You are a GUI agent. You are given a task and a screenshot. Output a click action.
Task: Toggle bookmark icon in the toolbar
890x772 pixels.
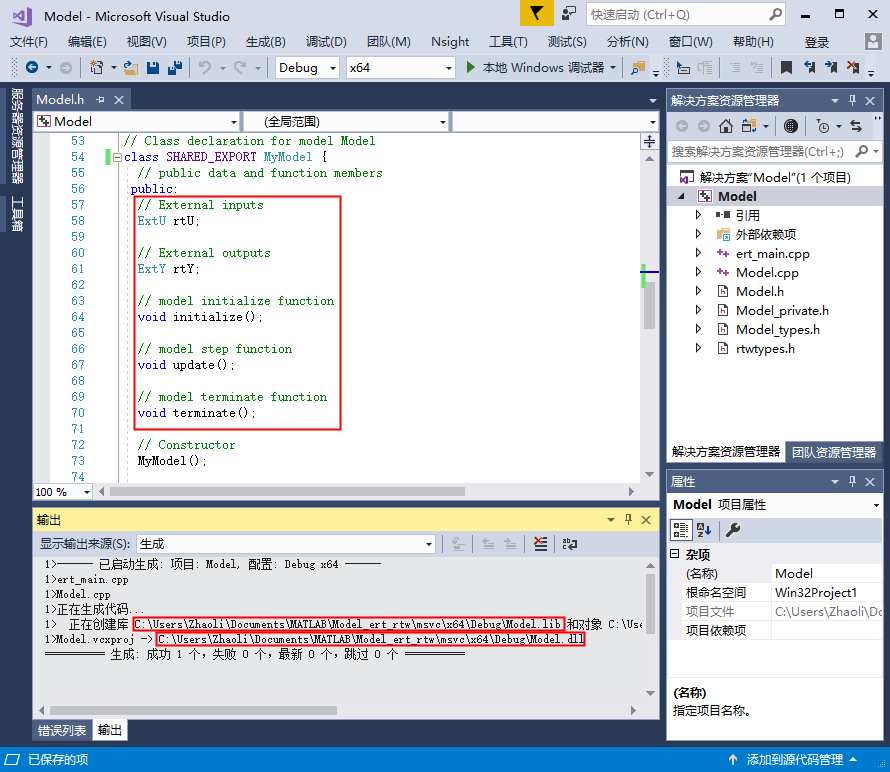[786, 68]
